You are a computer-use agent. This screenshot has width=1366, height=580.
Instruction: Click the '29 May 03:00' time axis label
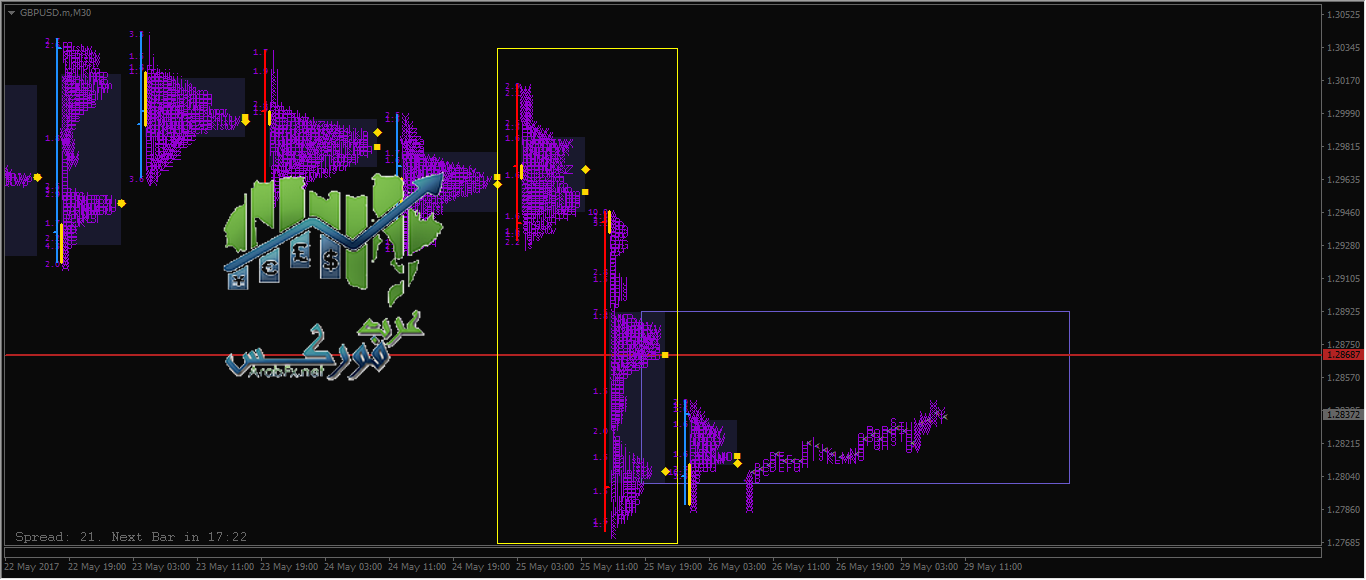tap(929, 567)
